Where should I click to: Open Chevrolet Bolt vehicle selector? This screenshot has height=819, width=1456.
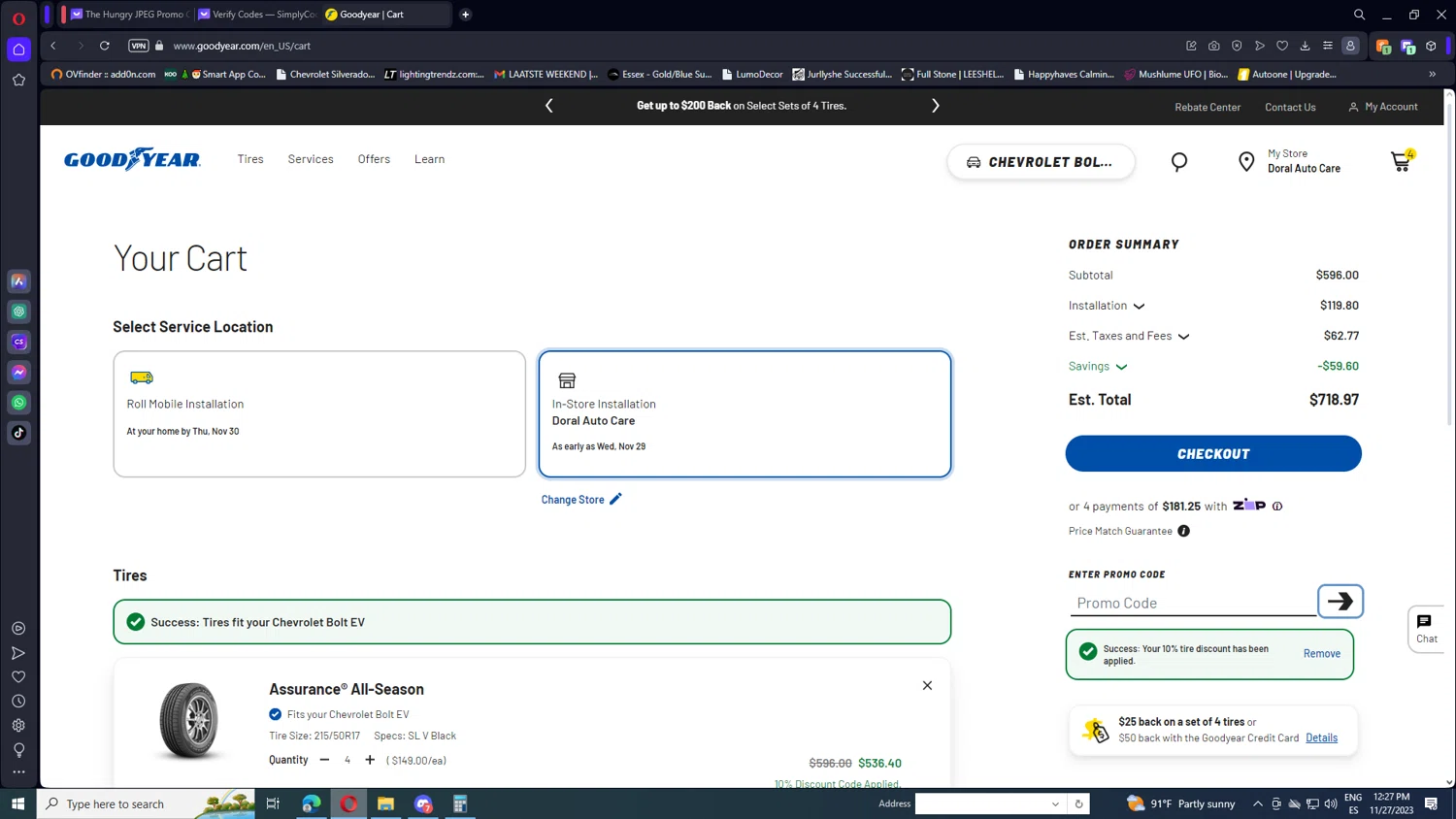[x=1041, y=162]
